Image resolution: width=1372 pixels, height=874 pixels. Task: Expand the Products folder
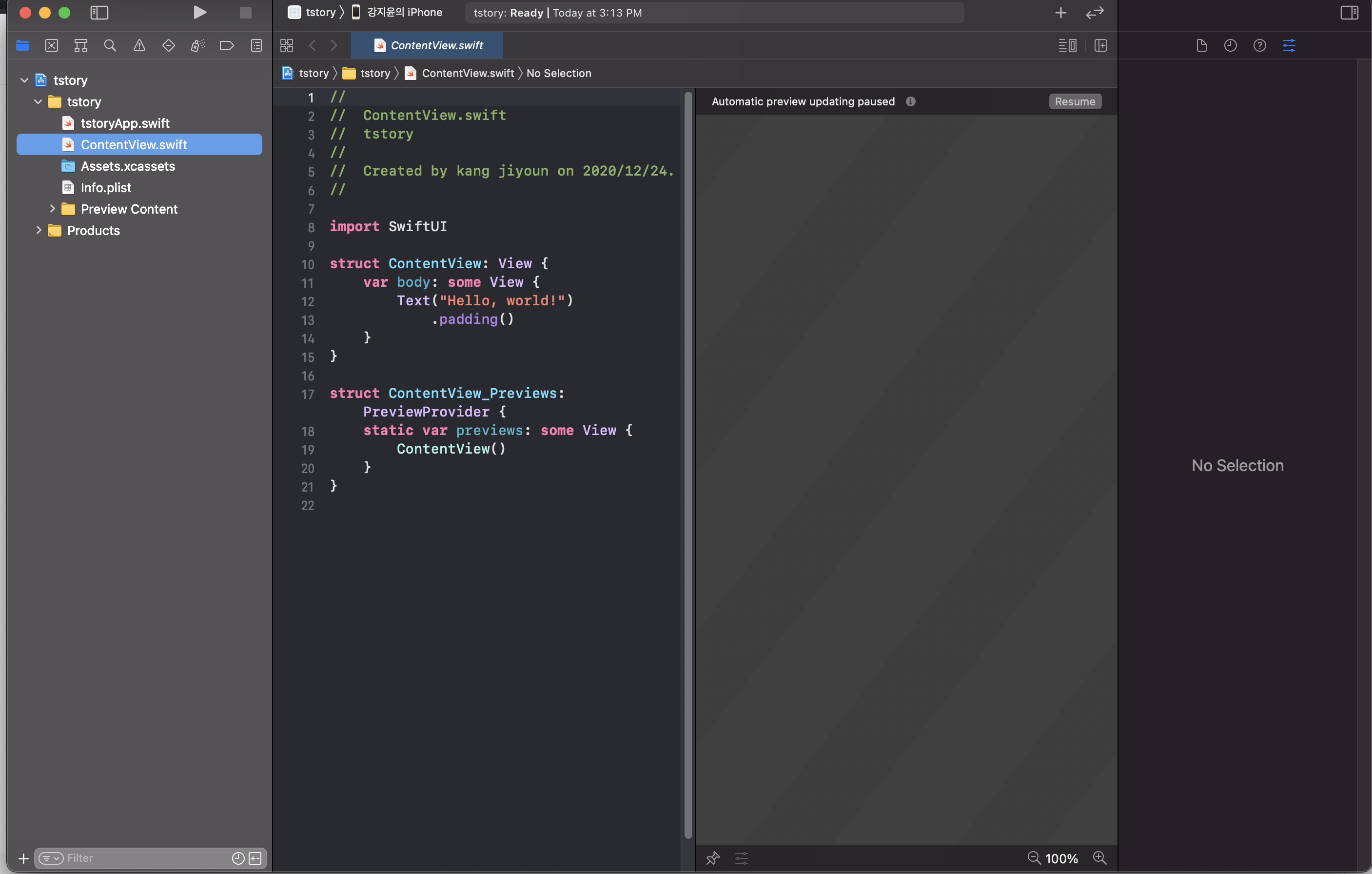39,230
